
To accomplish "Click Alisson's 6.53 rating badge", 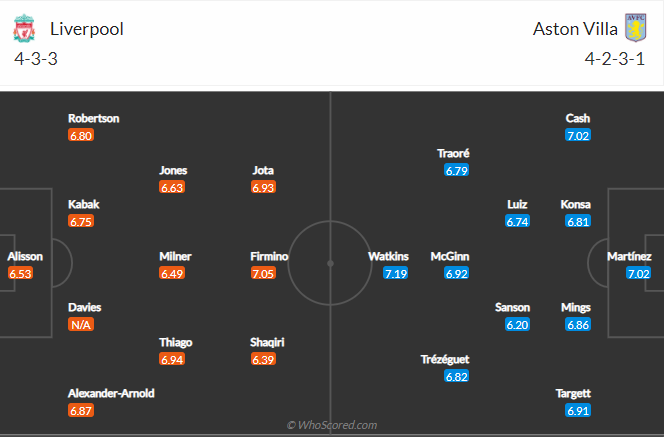I will 21,273.
